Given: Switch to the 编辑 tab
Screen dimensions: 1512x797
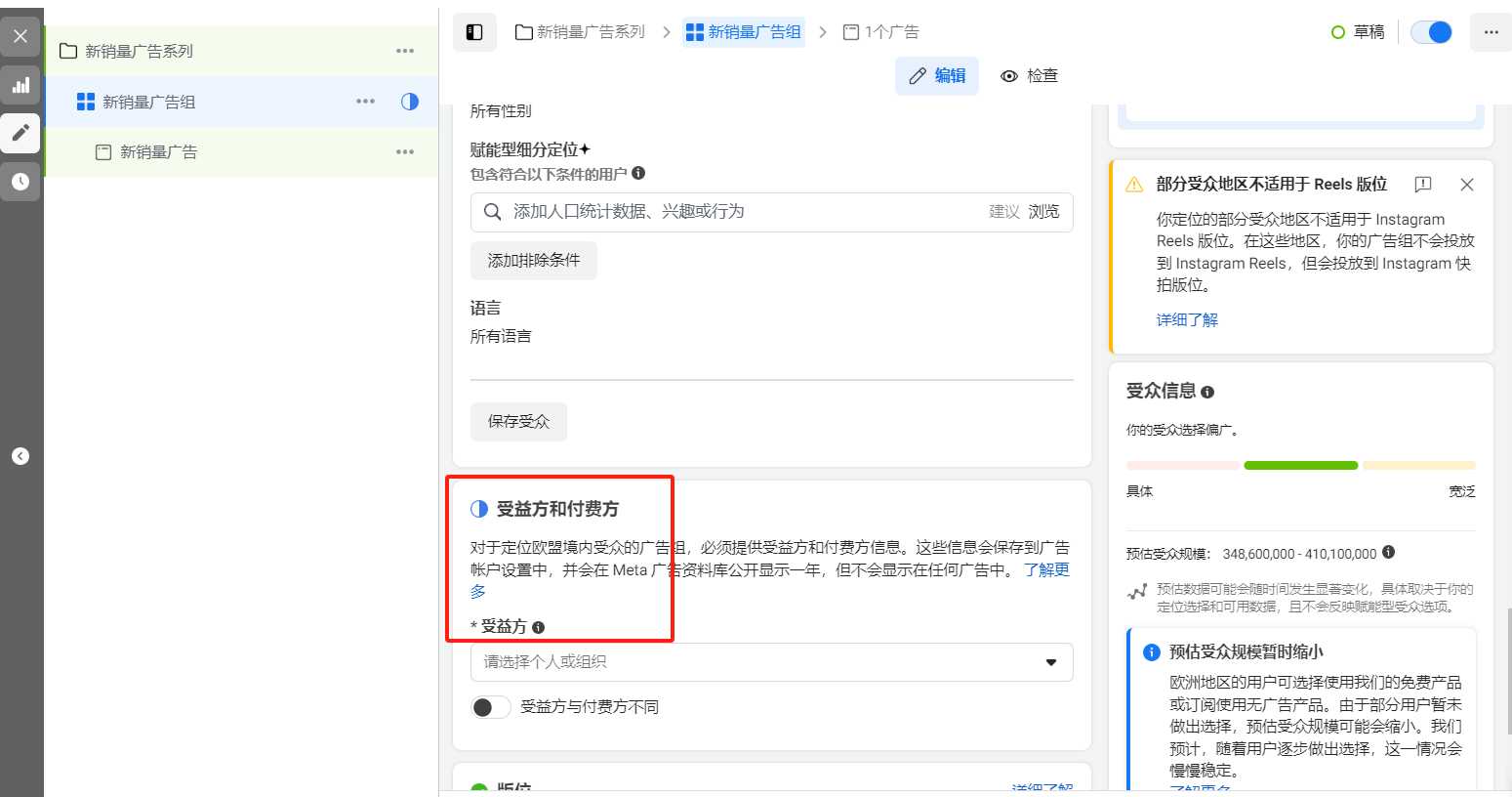Looking at the screenshot, I should pyautogui.click(x=937, y=75).
